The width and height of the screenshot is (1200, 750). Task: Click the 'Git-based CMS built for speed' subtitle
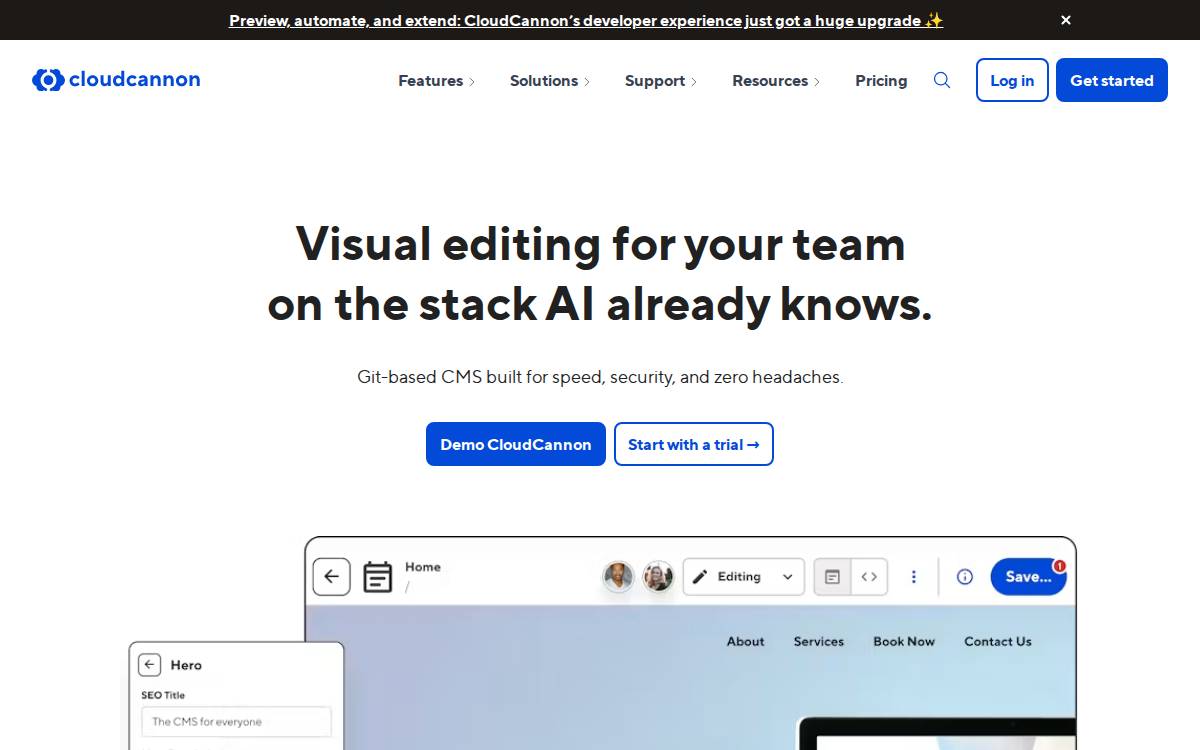(x=600, y=377)
